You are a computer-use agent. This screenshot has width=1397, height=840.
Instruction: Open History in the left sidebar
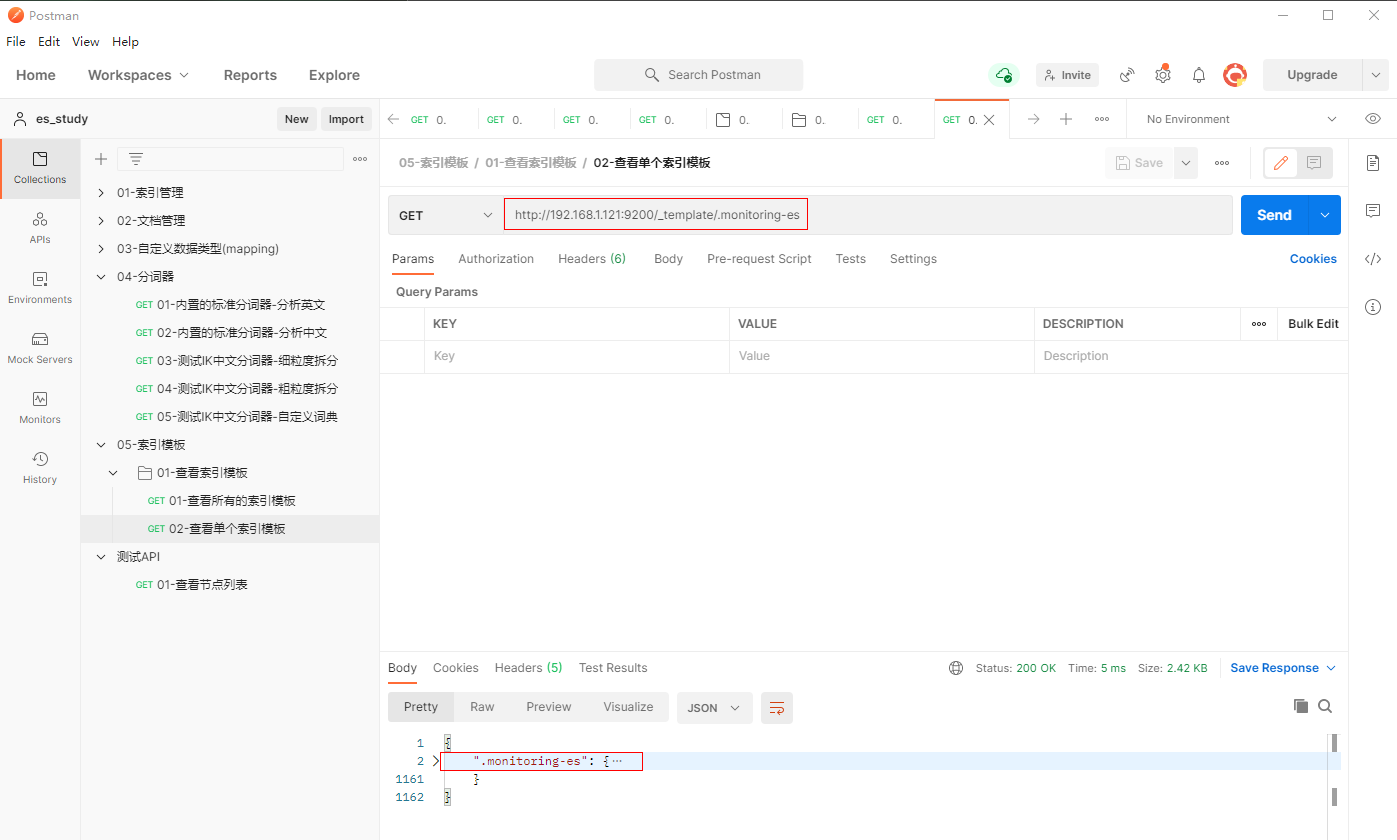40,467
